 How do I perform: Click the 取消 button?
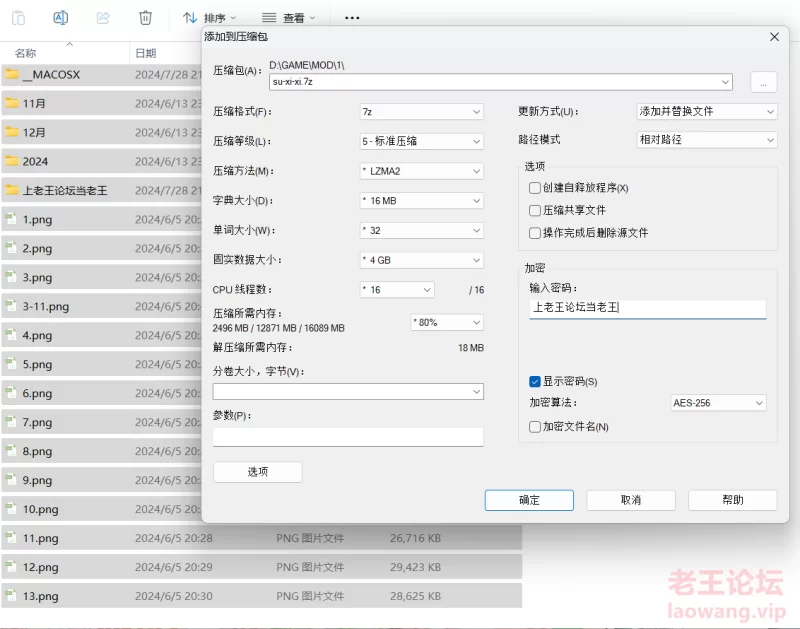point(631,500)
